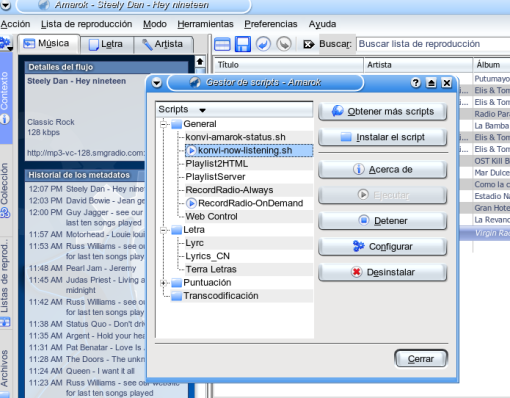The height and width of the screenshot is (398, 510).
Task: Switch to the Artista tab
Action: (x=163, y=44)
